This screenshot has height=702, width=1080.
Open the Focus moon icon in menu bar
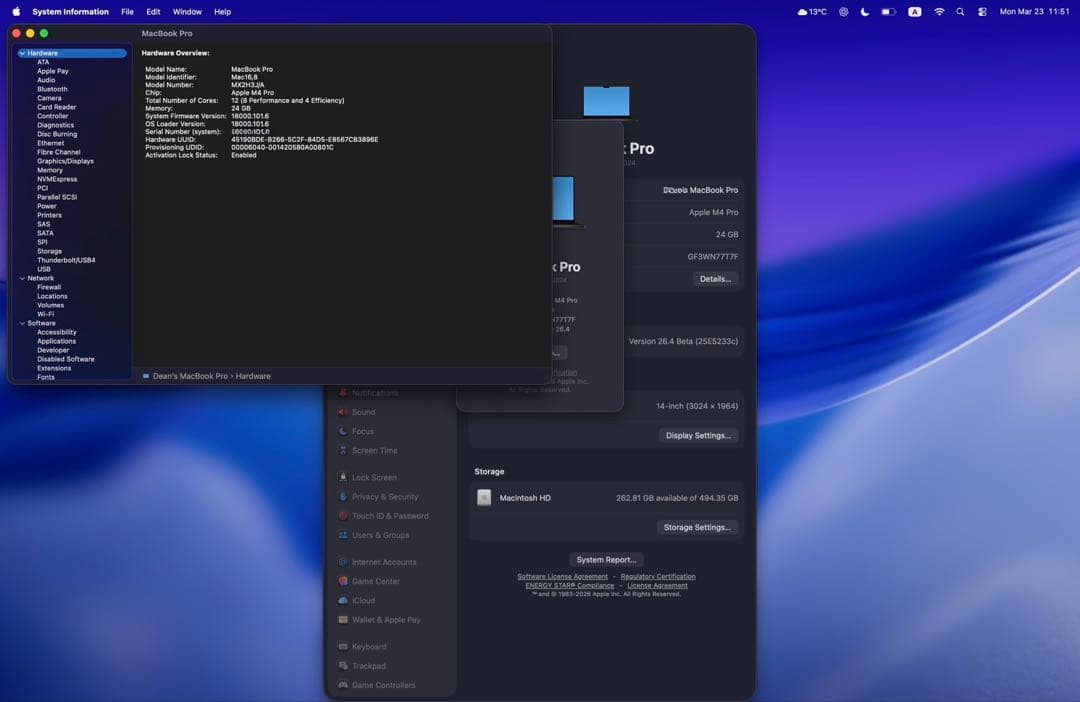865,12
